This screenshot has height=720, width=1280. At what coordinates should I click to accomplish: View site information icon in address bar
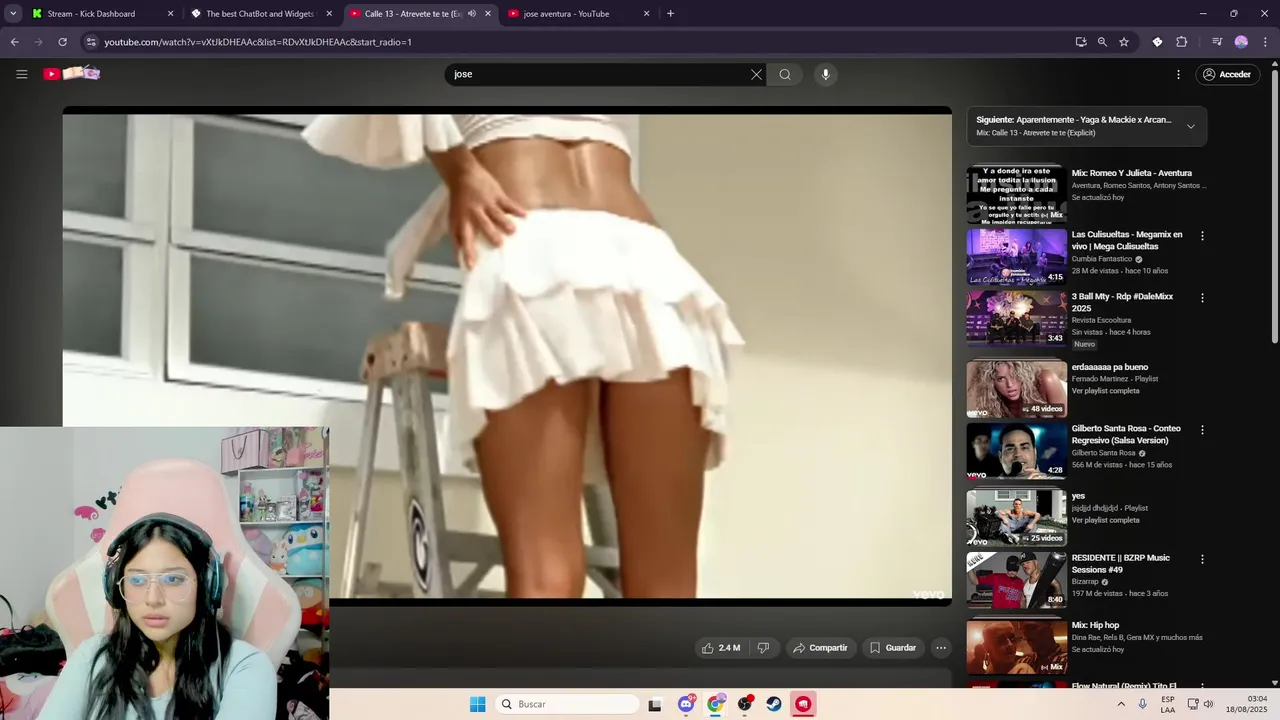tap(91, 42)
